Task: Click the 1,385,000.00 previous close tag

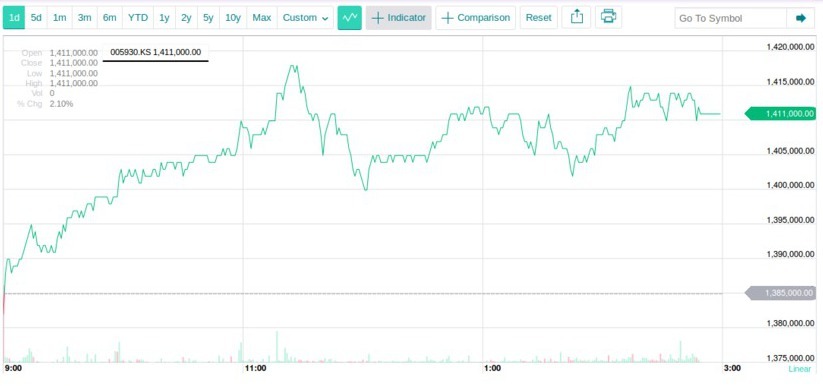Action: [780, 293]
